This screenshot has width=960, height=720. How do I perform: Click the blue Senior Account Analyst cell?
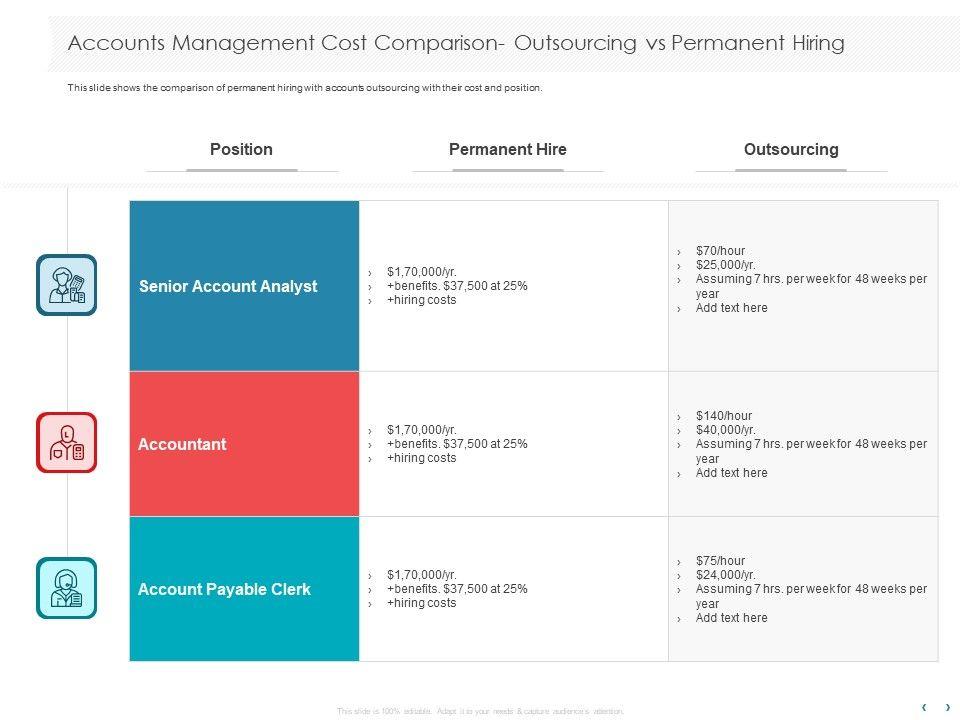click(244, 286)
